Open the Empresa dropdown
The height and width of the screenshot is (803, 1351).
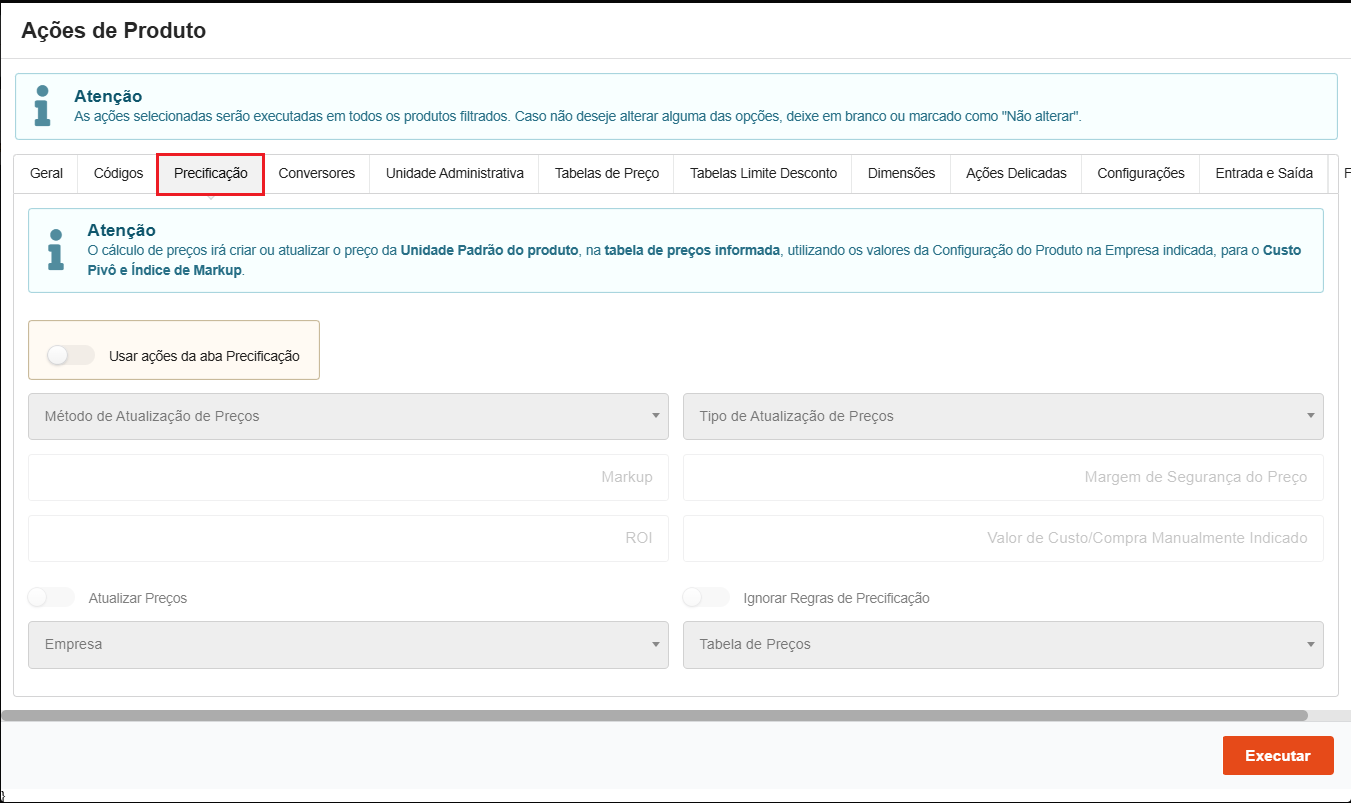pos(348,645)
